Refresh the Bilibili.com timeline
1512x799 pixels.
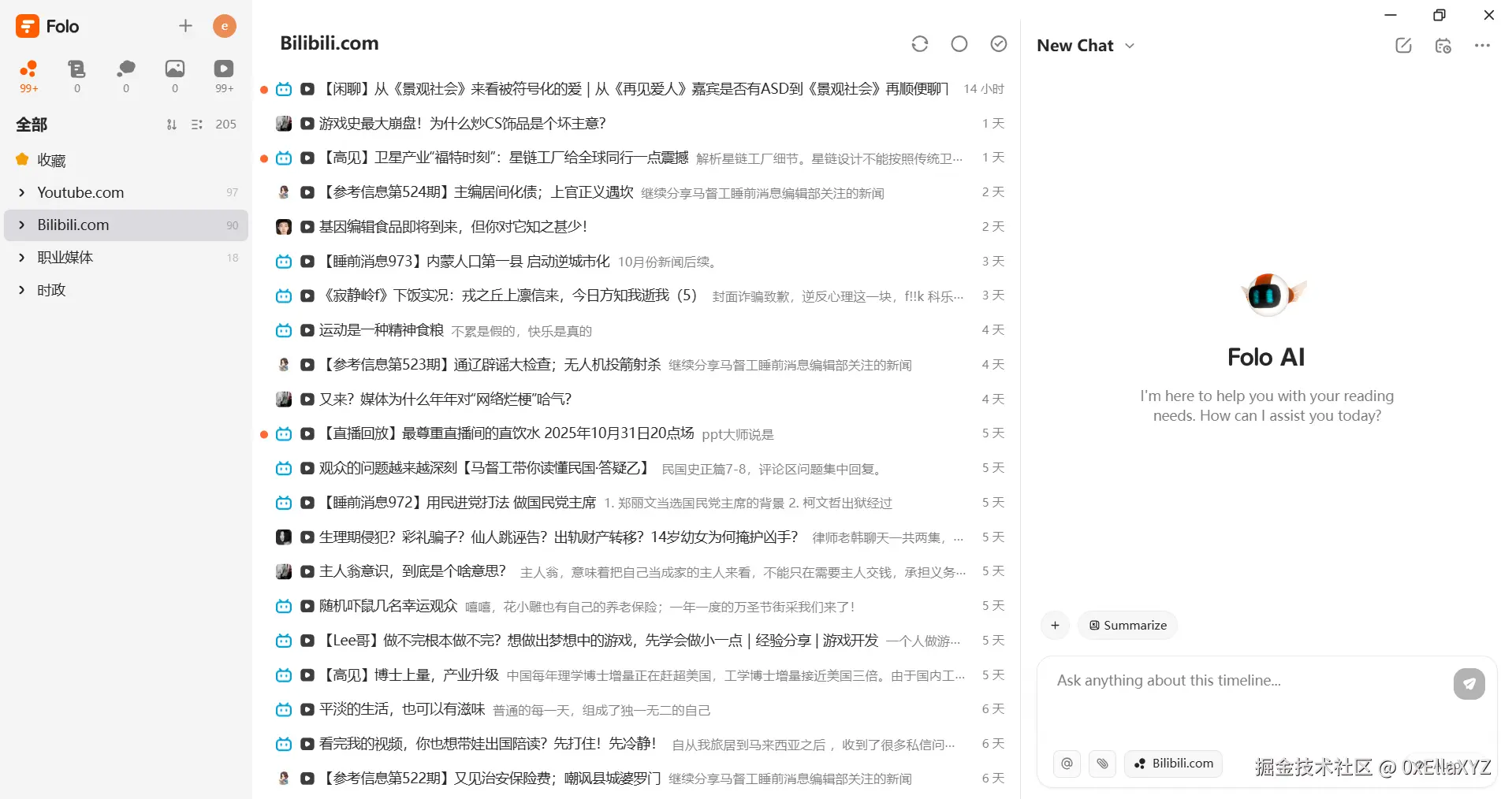[920, 44]
